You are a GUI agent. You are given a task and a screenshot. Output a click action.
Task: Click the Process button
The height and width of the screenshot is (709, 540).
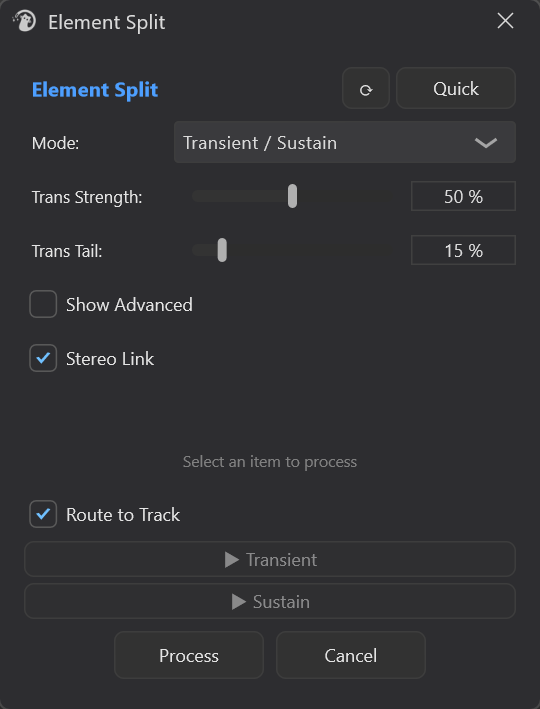[x=189, y=655]
